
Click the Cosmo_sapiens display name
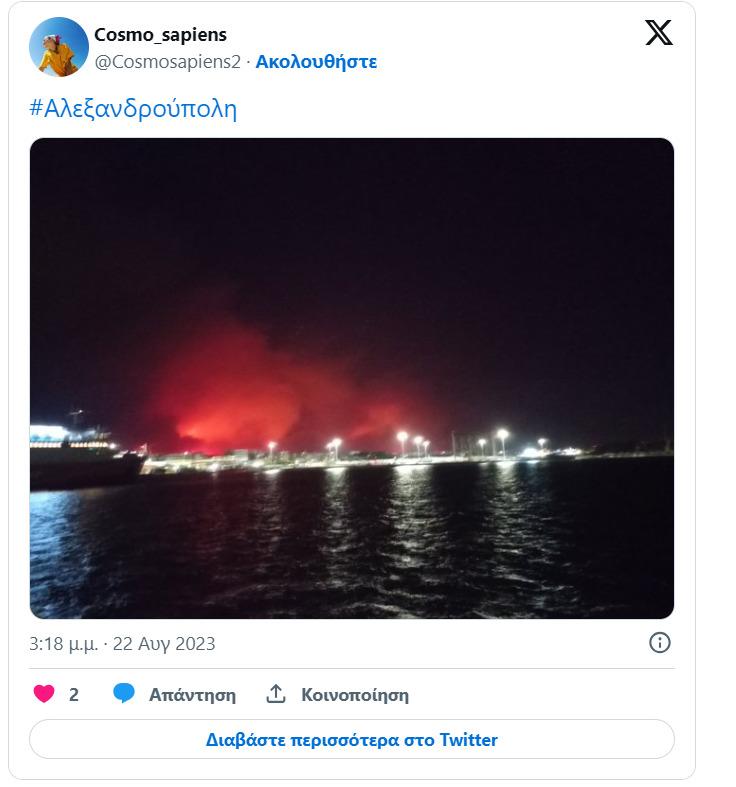(160, 35)
